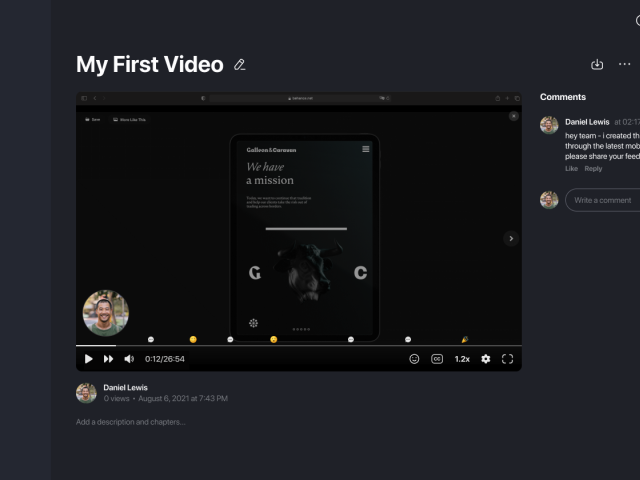Image resolution: width=640 pixels, height=480 pixels.
Task: Click the close X in recorded page
Action: click(x=513, y=116)
